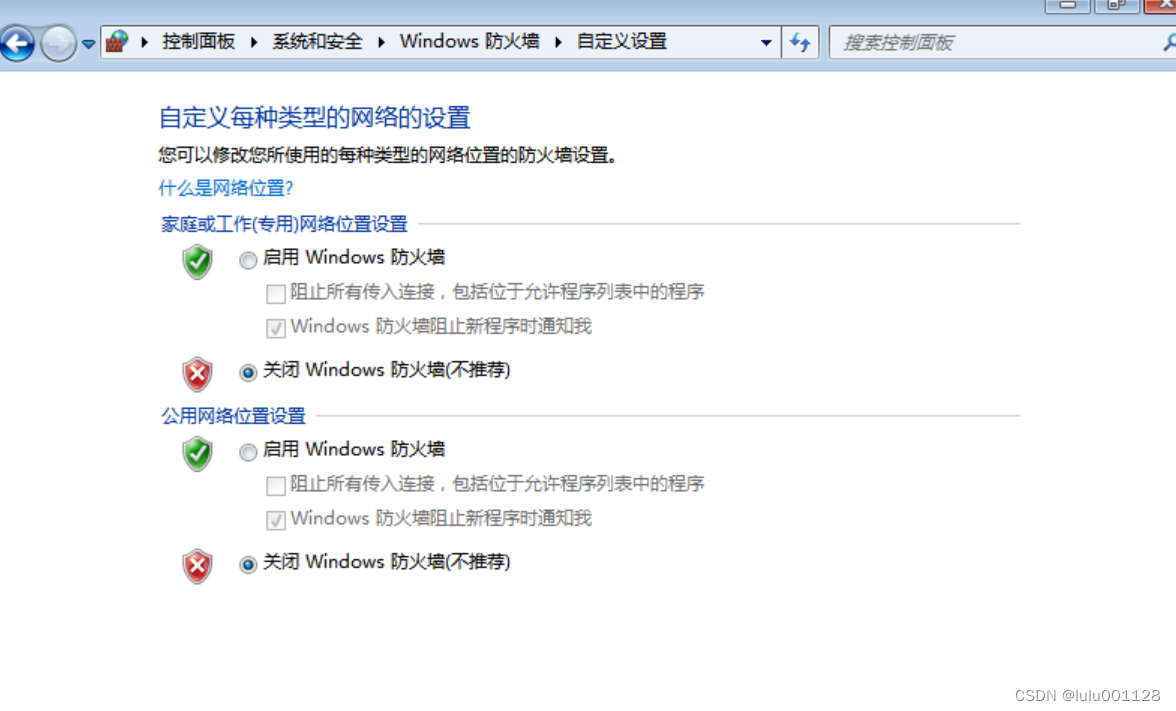
Task: Click the 公用网络位置设置 heading
Action: 233,416
